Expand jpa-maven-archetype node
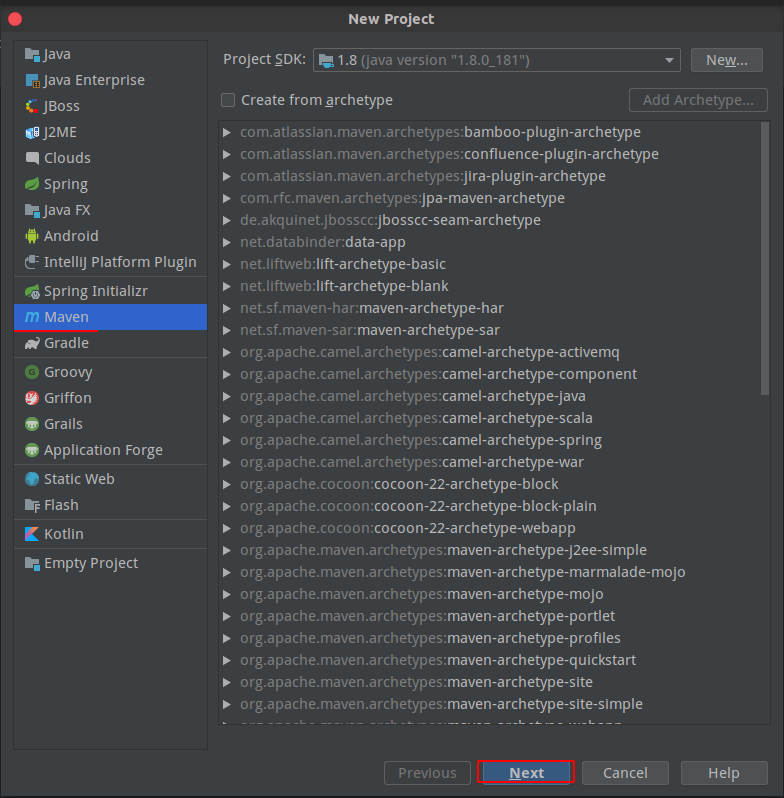This screenshot has height=798, width=784. click(x=227, y=198)
